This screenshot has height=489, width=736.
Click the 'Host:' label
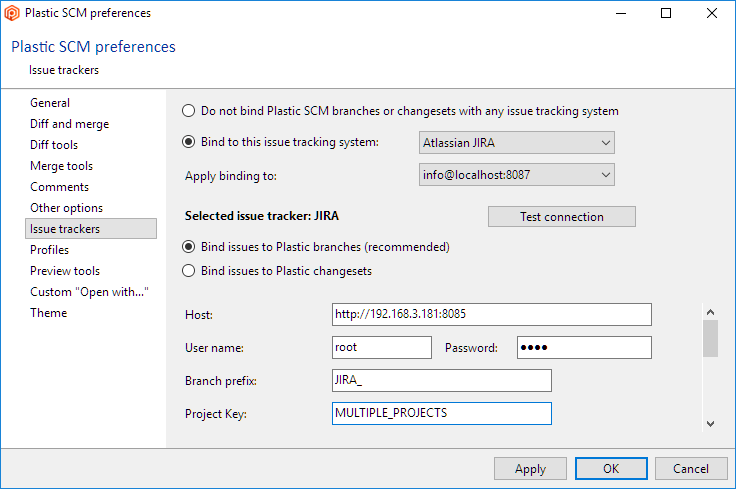point(199,315)
